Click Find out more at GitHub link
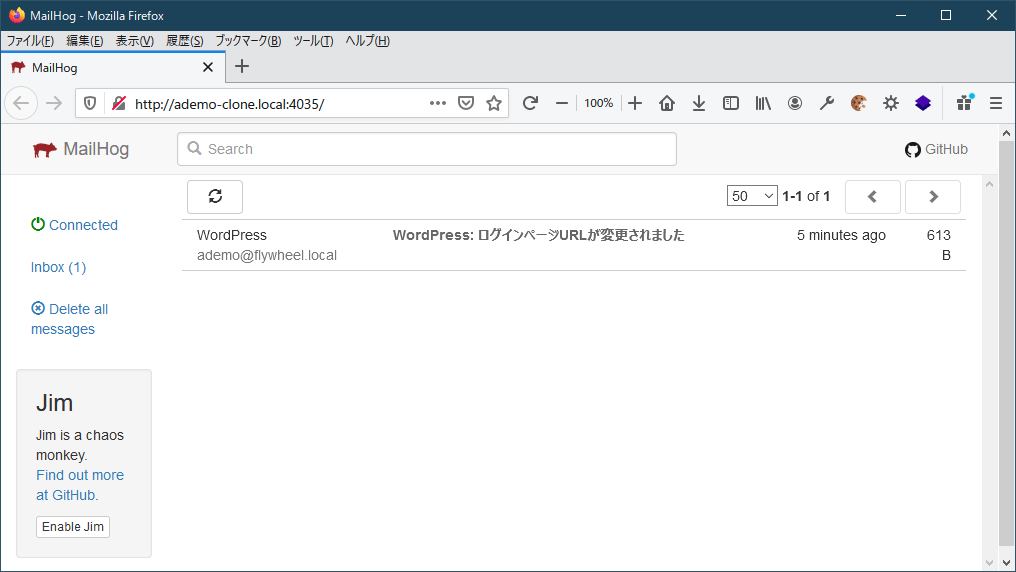 pyautogui.click(x=80, y=485)
